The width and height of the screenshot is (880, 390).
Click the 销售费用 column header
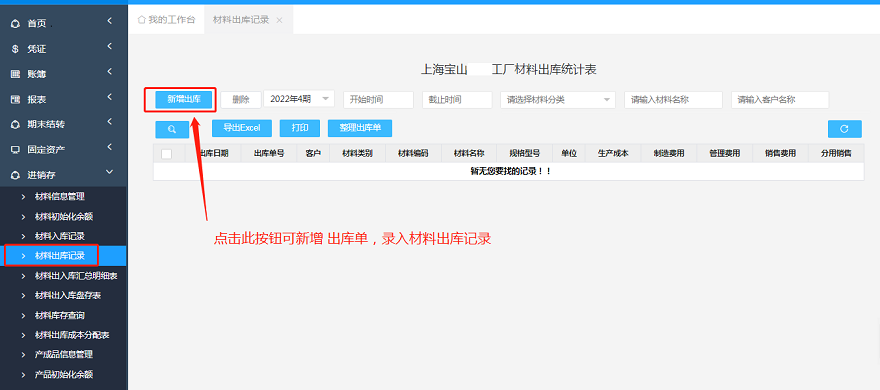[x=780, y=153]
